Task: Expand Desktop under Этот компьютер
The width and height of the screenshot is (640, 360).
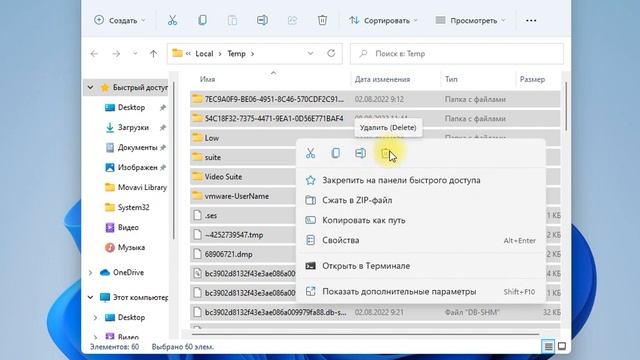Action: coord(95,317)
